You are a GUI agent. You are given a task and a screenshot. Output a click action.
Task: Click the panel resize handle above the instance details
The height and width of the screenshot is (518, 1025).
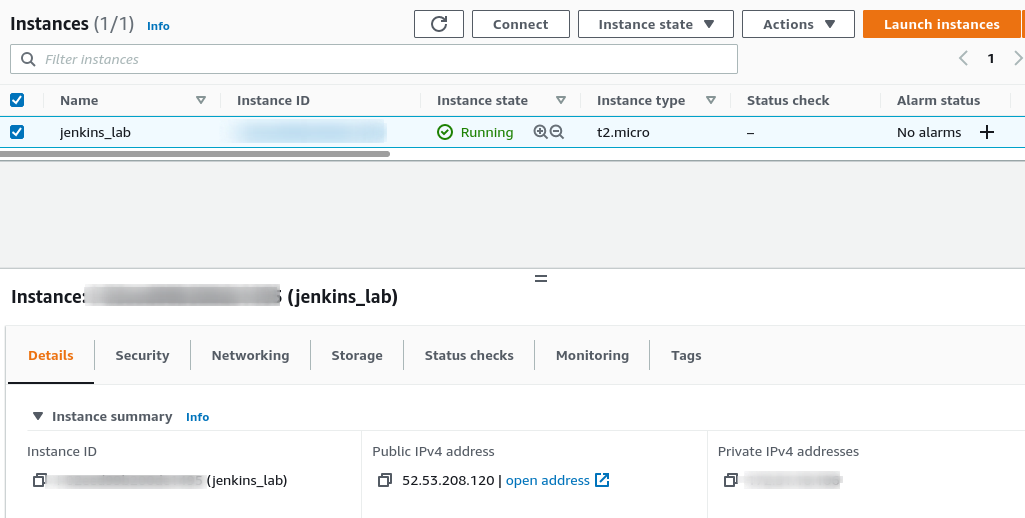coord(541,279)
